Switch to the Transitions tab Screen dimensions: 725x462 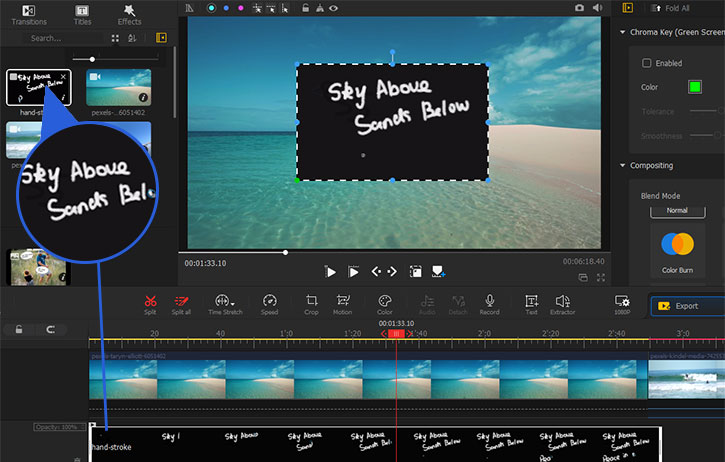click(29, 14)
